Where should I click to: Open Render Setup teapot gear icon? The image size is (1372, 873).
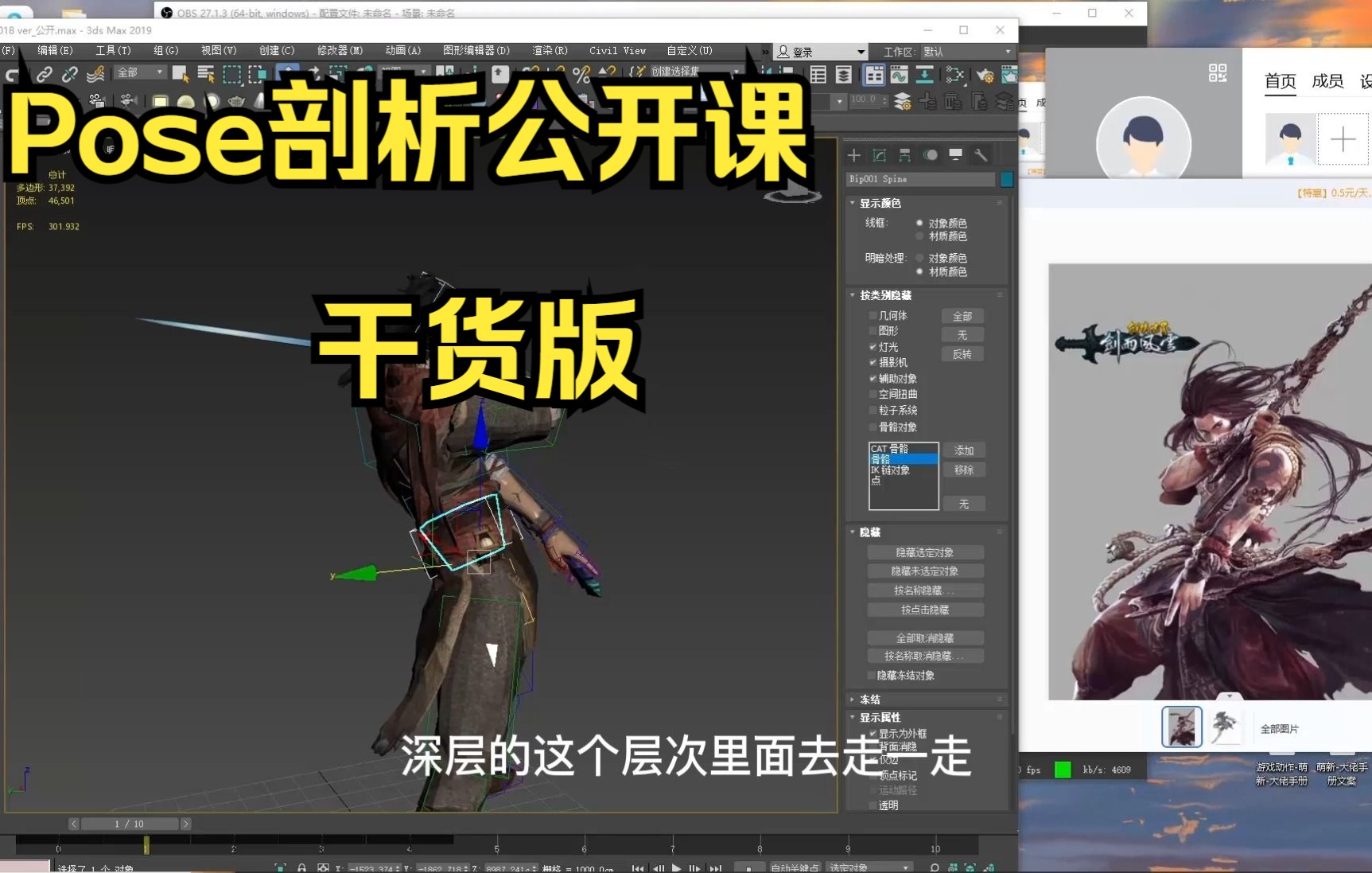click(985, 75)
